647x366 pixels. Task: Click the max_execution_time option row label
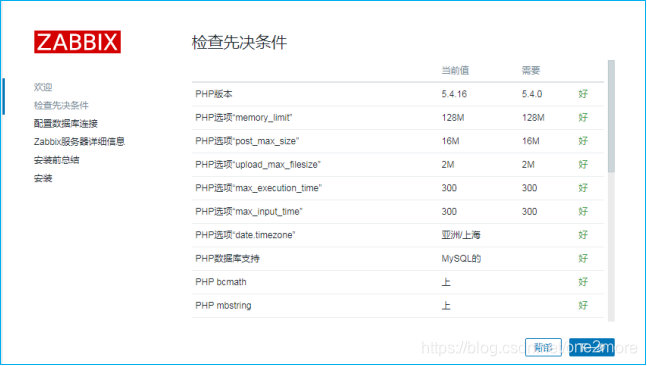tap(258, 188)
